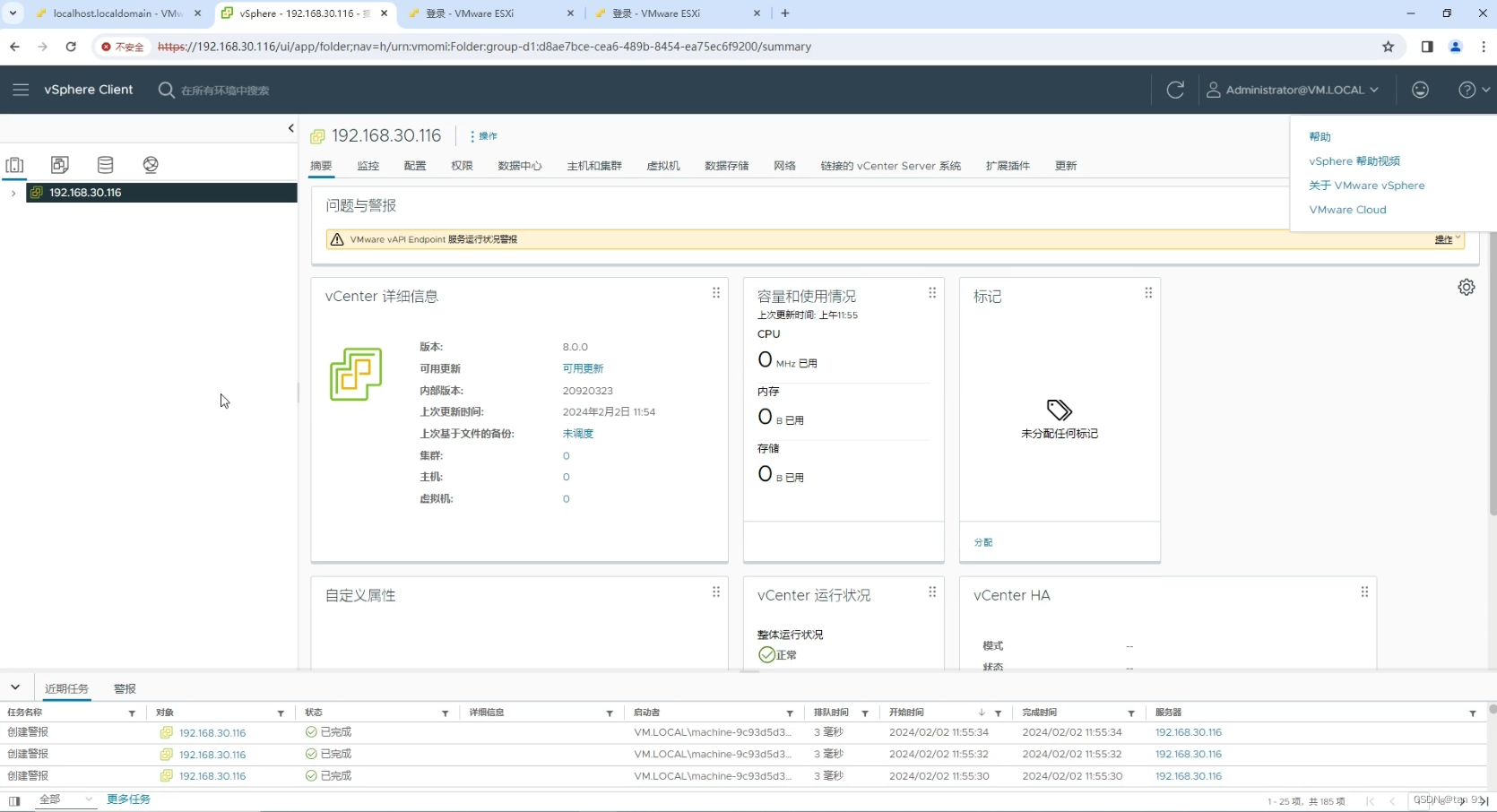Expand the 192.168.30.116 tree node

pos(13,193)
